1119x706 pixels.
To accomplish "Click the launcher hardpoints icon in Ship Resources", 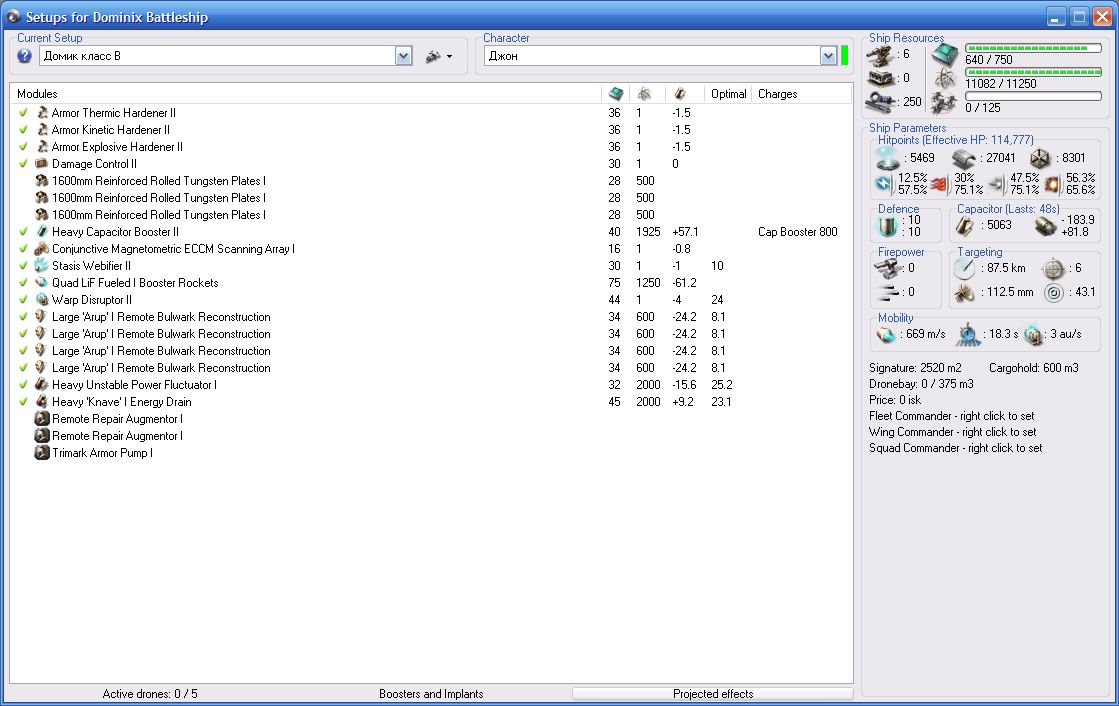I will click(x=881, y=78).
